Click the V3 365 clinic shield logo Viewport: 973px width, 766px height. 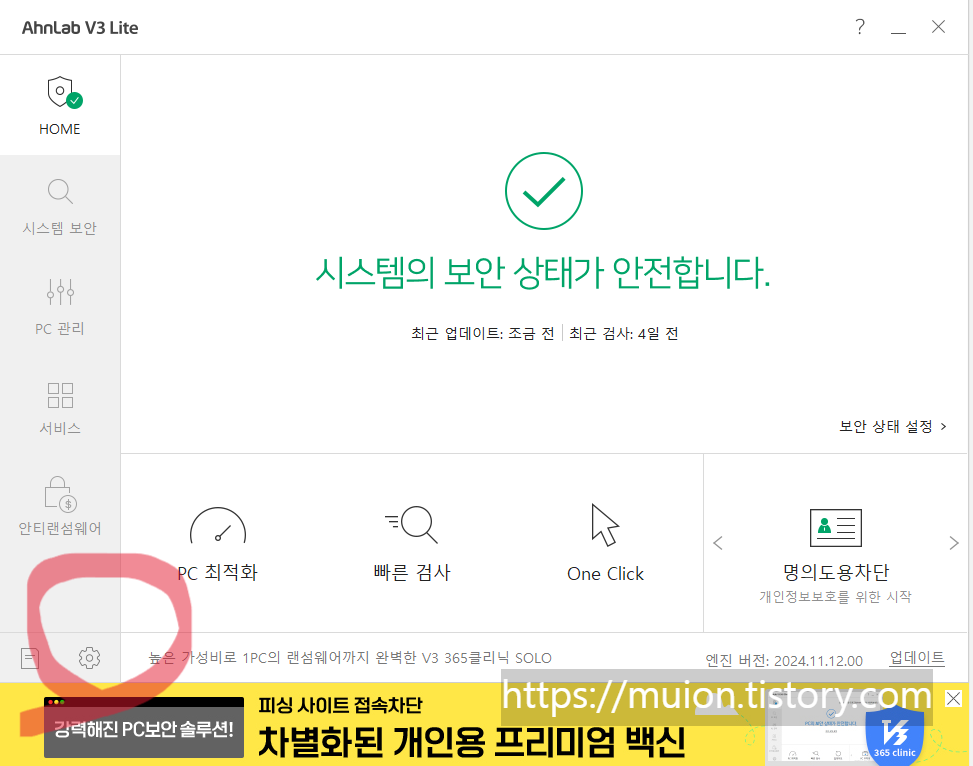(x=894, y=736)
